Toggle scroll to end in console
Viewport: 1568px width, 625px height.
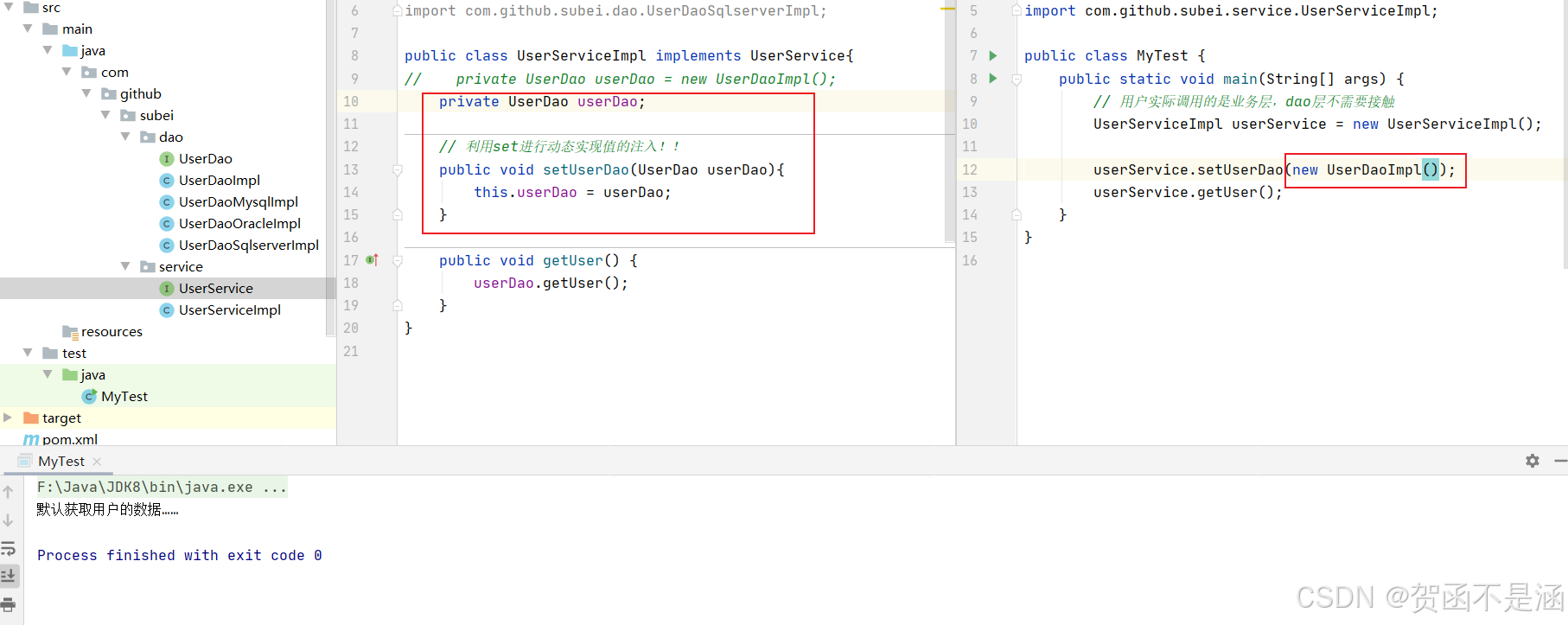tap(8, 575)
